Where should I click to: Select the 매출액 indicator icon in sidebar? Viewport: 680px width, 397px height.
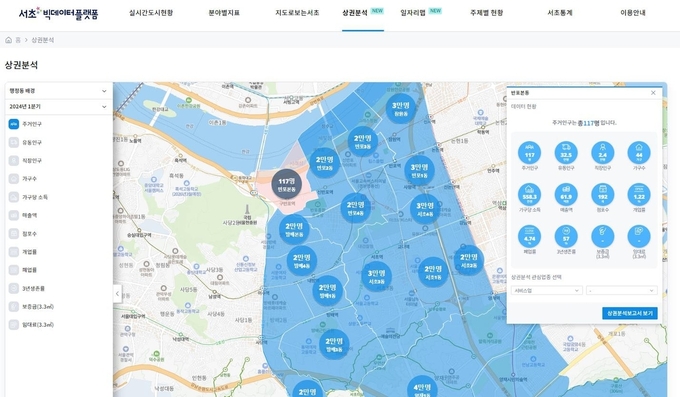14,215
